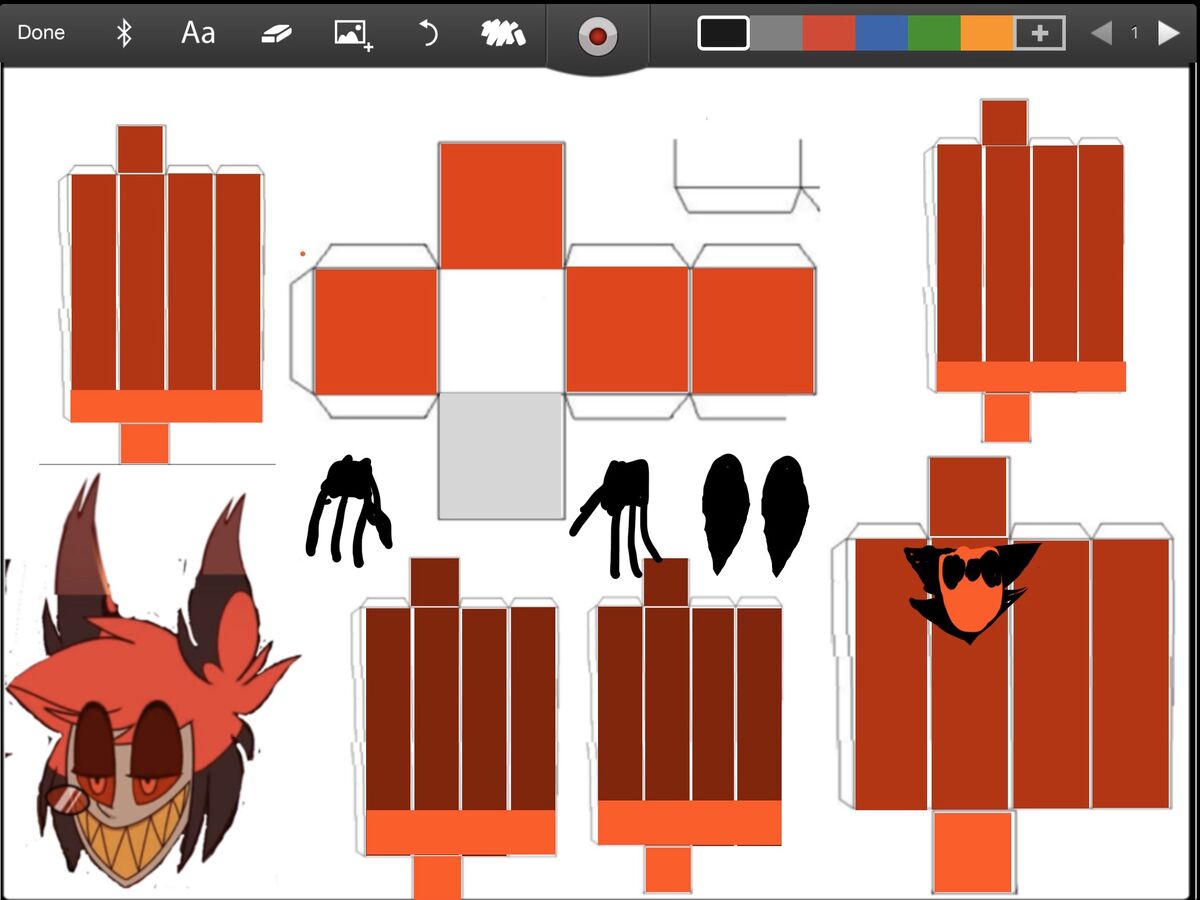
Task: Add a new custom color with the plus
Action: point(1040,33)
